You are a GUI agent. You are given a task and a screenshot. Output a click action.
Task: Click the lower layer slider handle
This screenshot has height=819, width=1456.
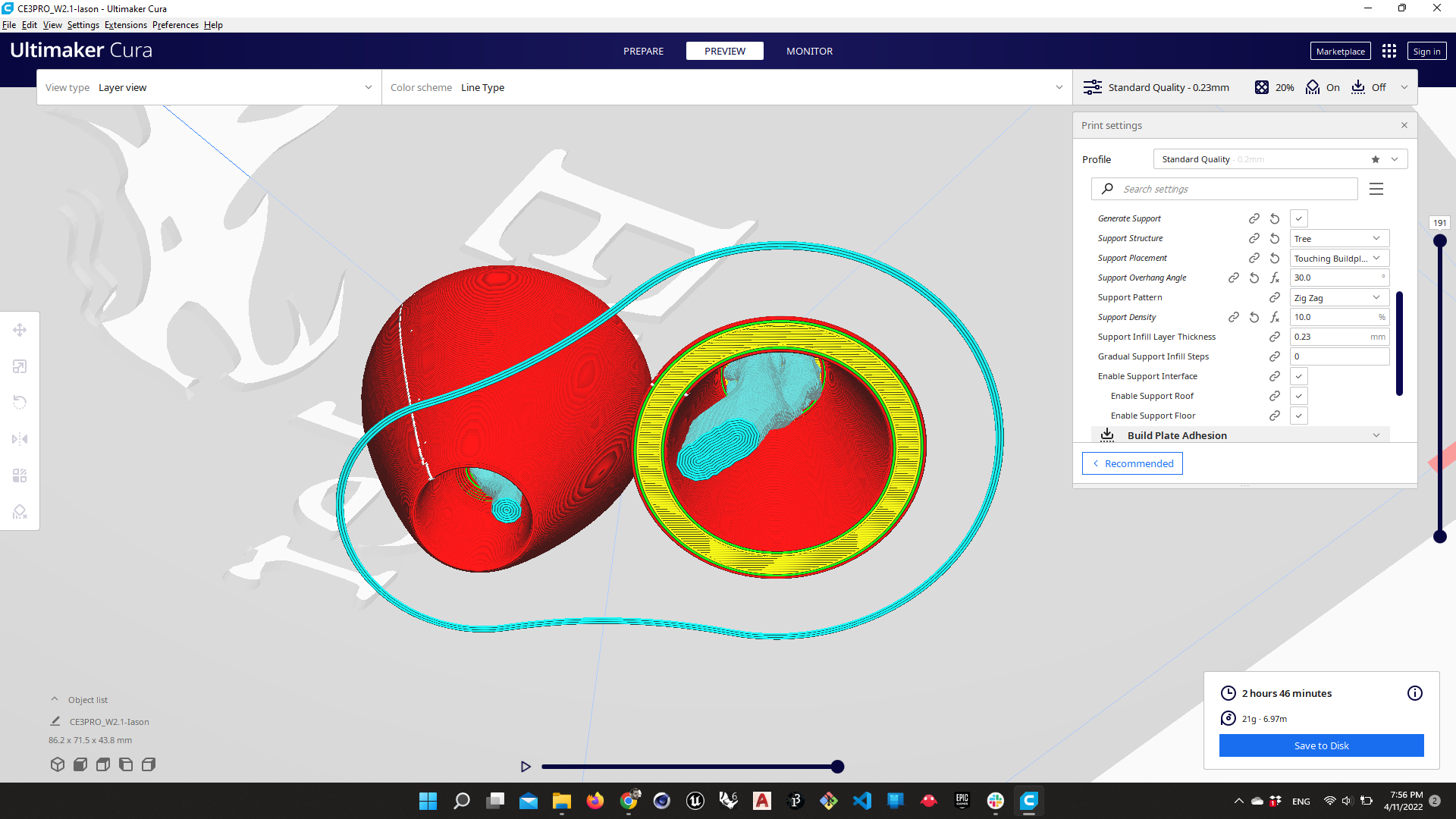tap(1439, 537)
